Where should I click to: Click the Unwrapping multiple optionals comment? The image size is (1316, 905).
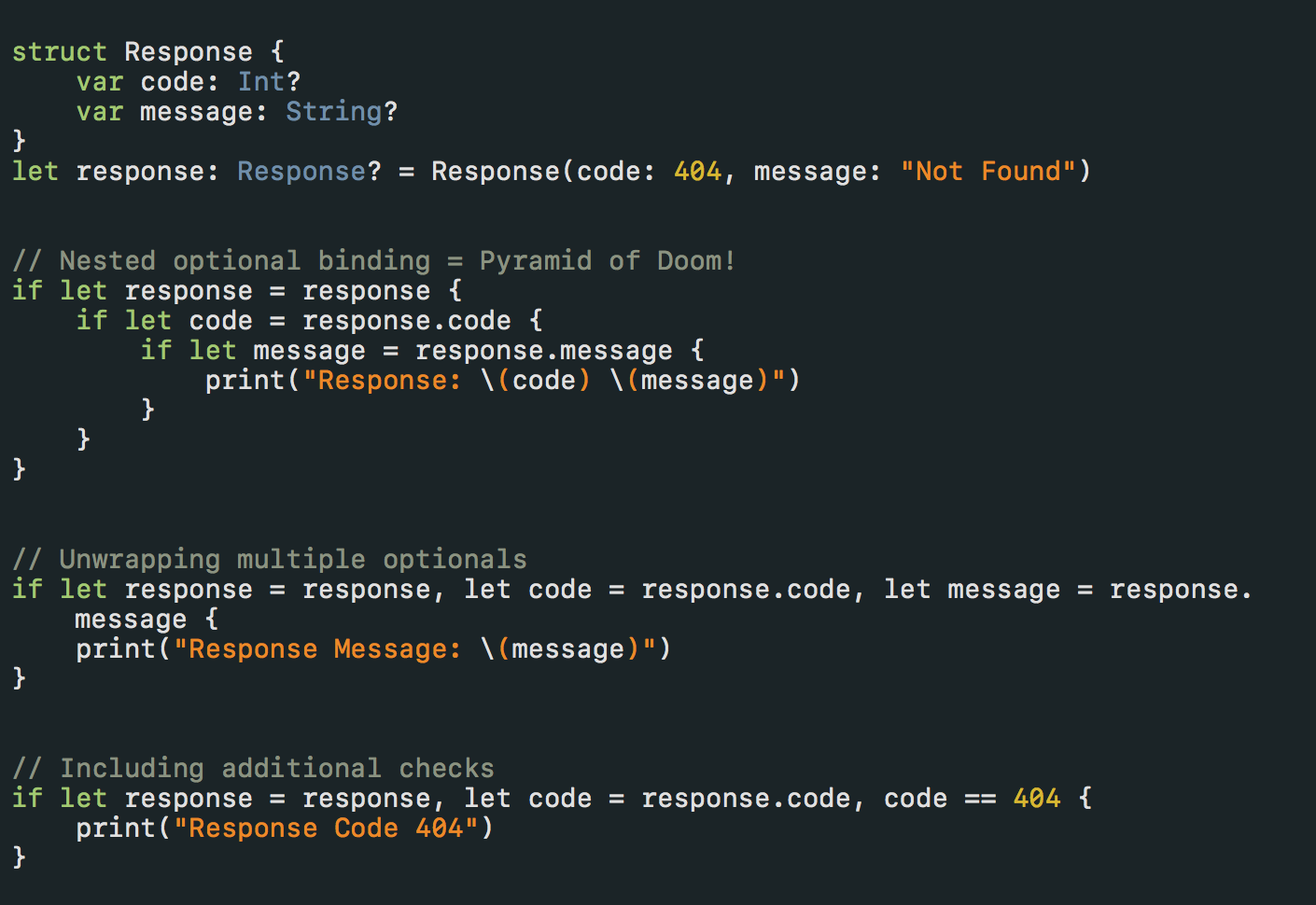click(270, 559)
